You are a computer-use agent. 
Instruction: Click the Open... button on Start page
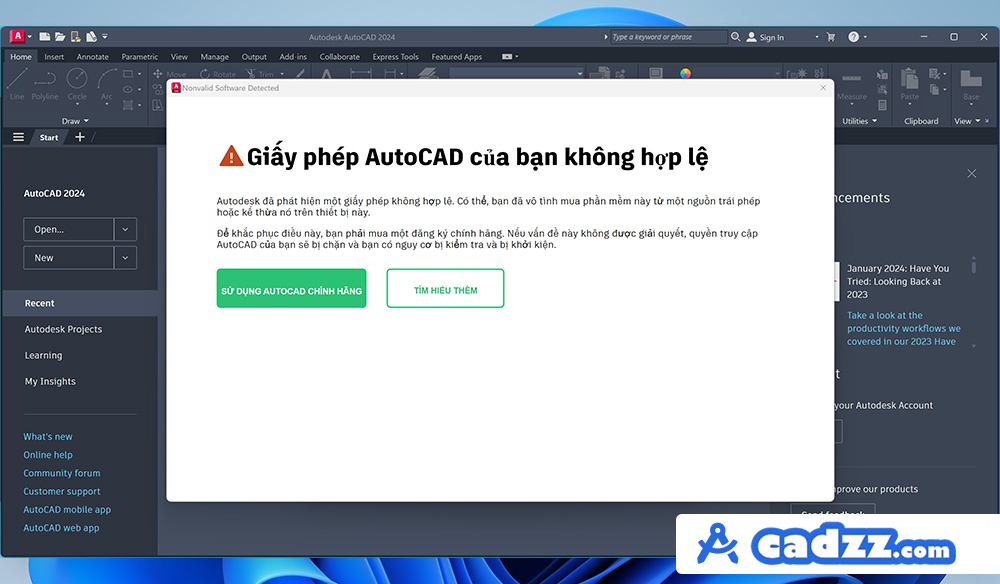[x=69, y=230]
